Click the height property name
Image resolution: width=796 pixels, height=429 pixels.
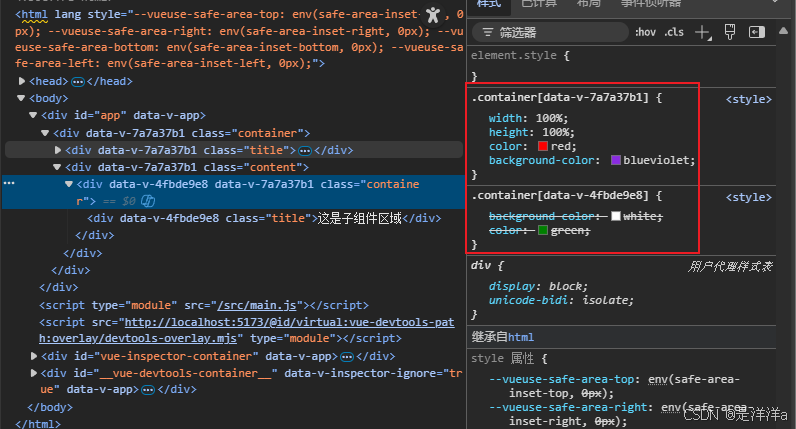[509, 133]
